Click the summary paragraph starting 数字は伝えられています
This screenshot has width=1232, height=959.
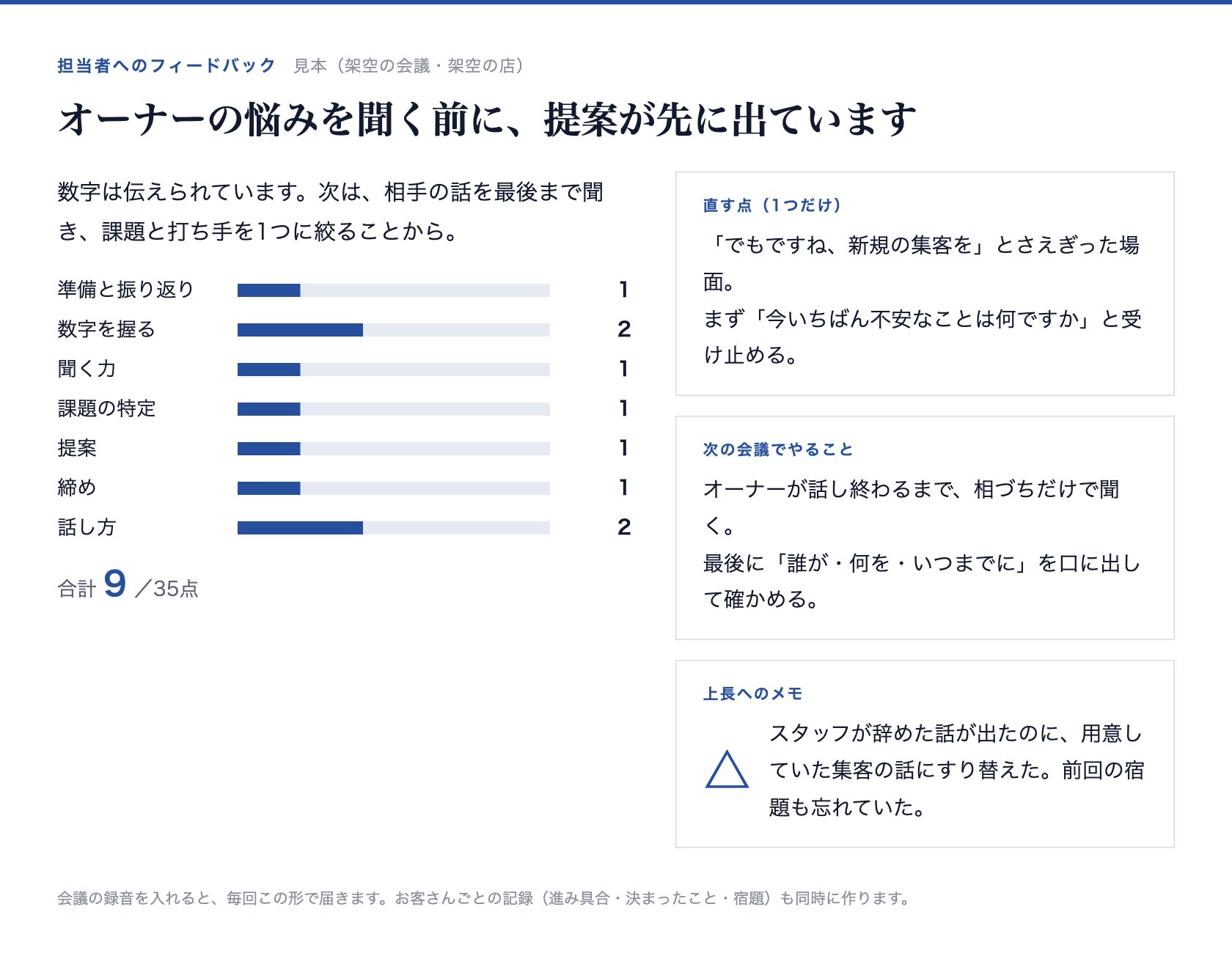point(331,212)
